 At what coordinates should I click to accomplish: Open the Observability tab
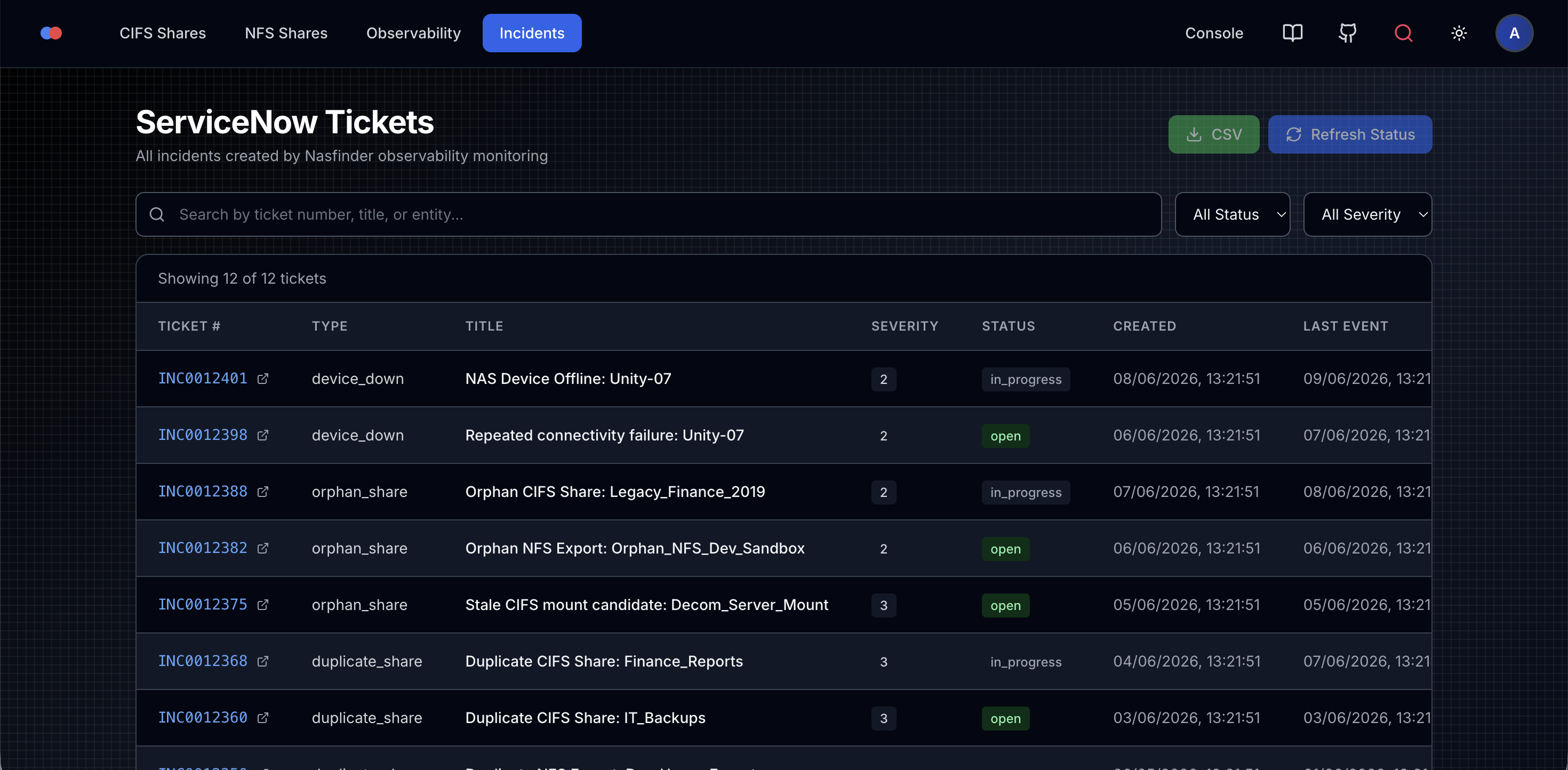(x=413, y=33)
